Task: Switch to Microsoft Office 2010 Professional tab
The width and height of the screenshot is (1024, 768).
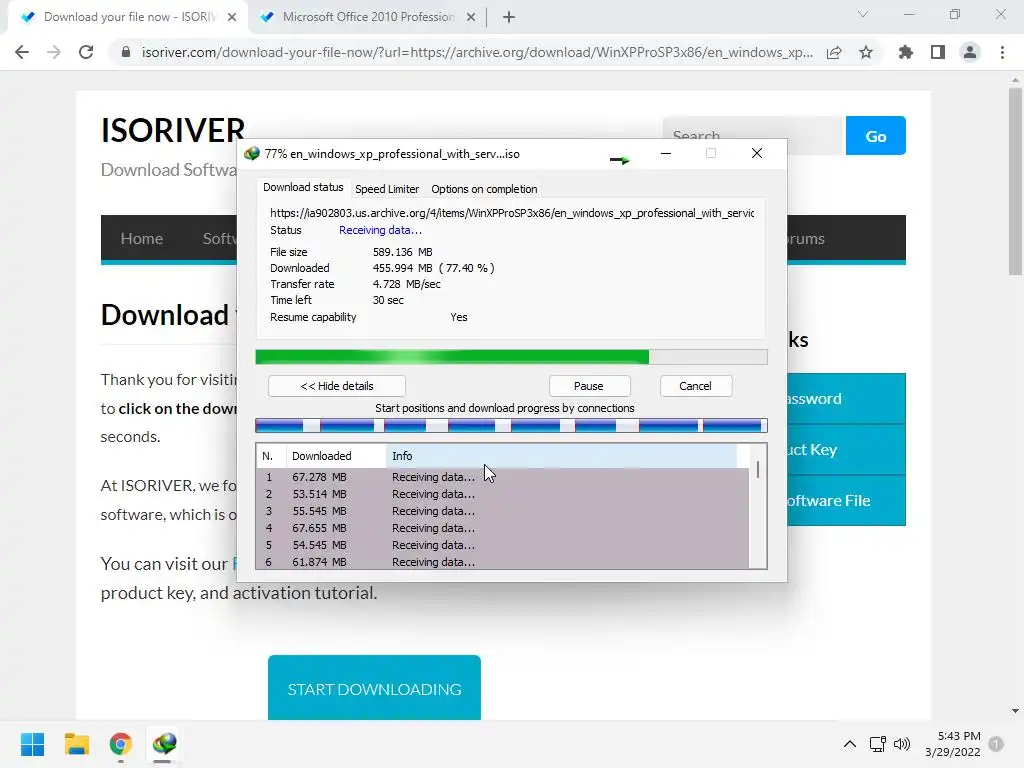Action: [x=368, y=17]
